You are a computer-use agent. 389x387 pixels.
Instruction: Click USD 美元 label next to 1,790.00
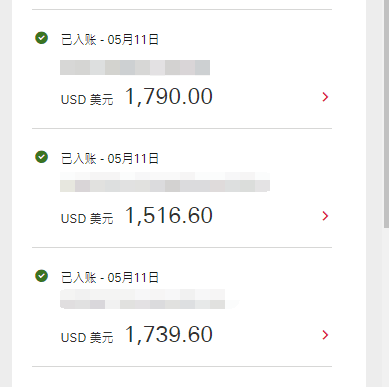pos(87,100)
